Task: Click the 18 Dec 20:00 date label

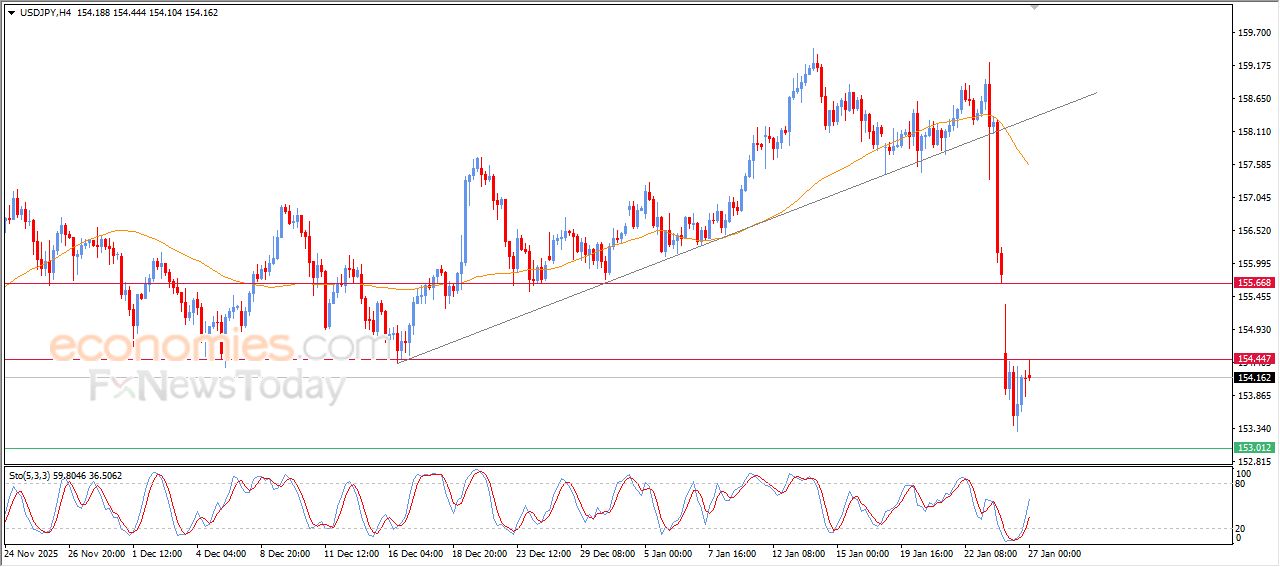Action: [478, 553]
